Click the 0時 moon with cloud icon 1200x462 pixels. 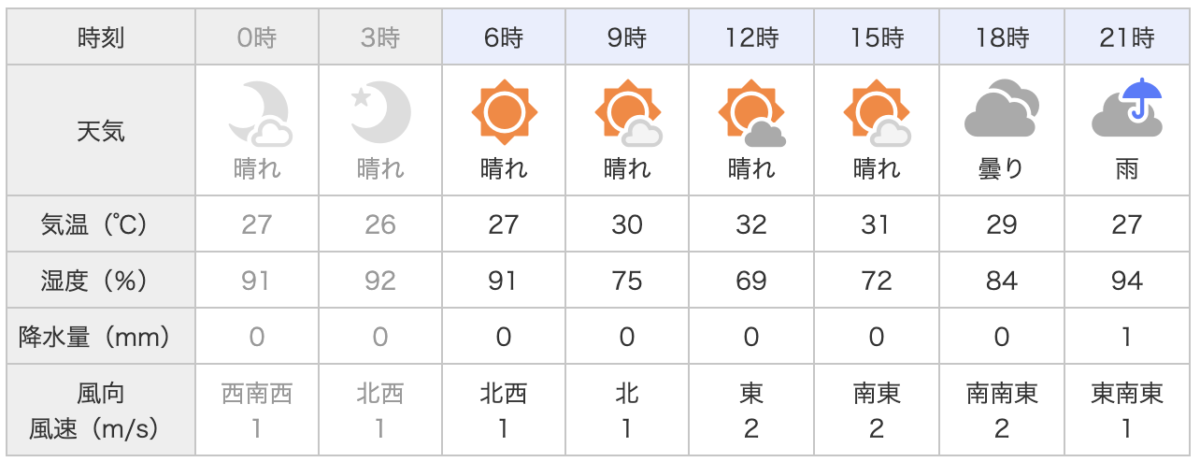(x=258, y=110)
